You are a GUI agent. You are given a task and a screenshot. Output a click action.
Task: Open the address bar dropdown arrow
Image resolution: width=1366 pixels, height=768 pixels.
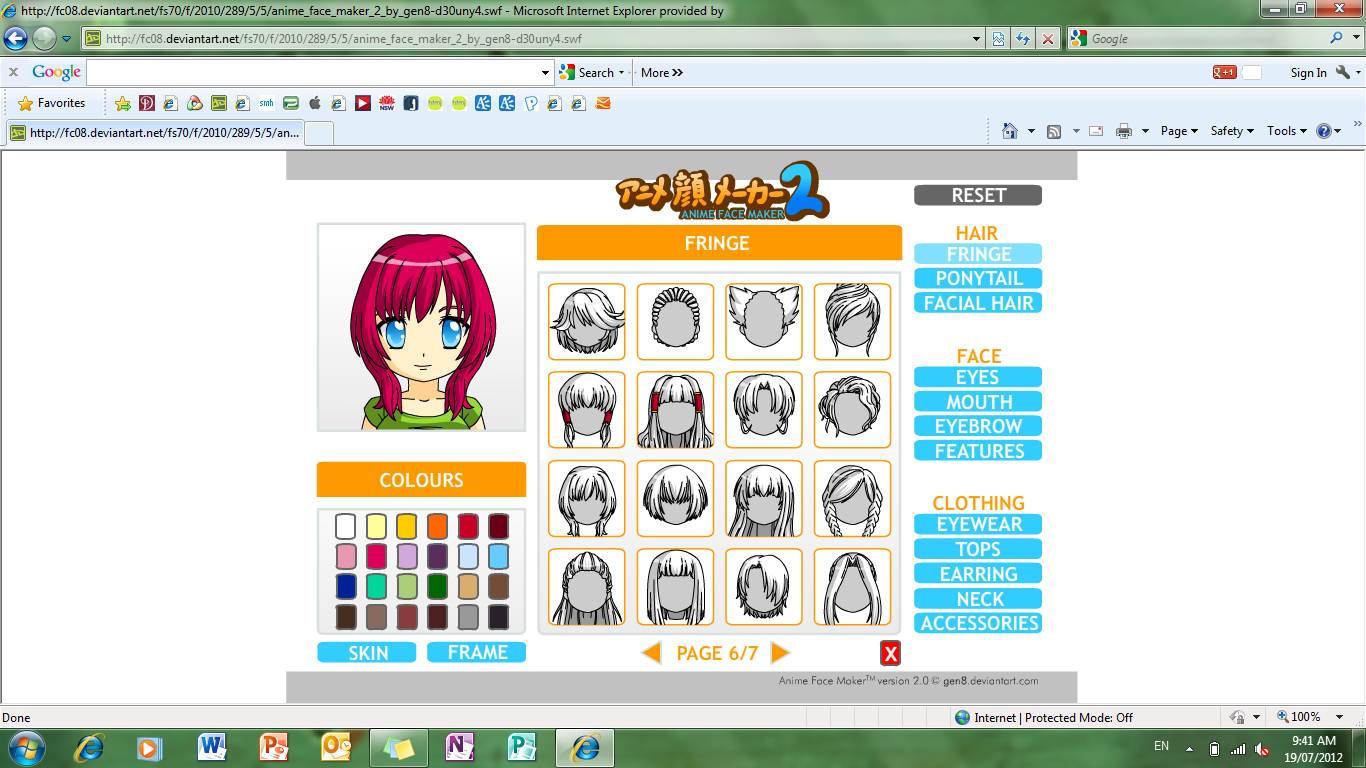pyautogui.click(x=977, y=39)
